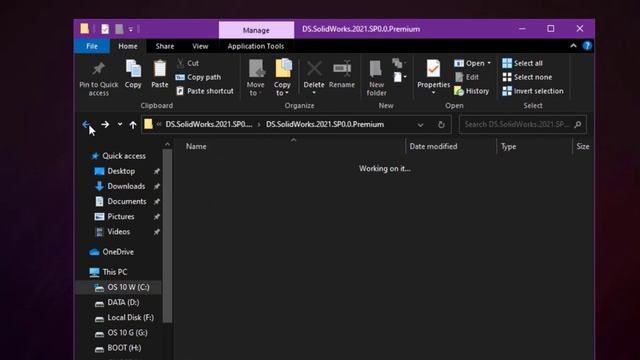Click the Delete icon
The width and height of the screenshot is (640, 360).
point(314,69)
